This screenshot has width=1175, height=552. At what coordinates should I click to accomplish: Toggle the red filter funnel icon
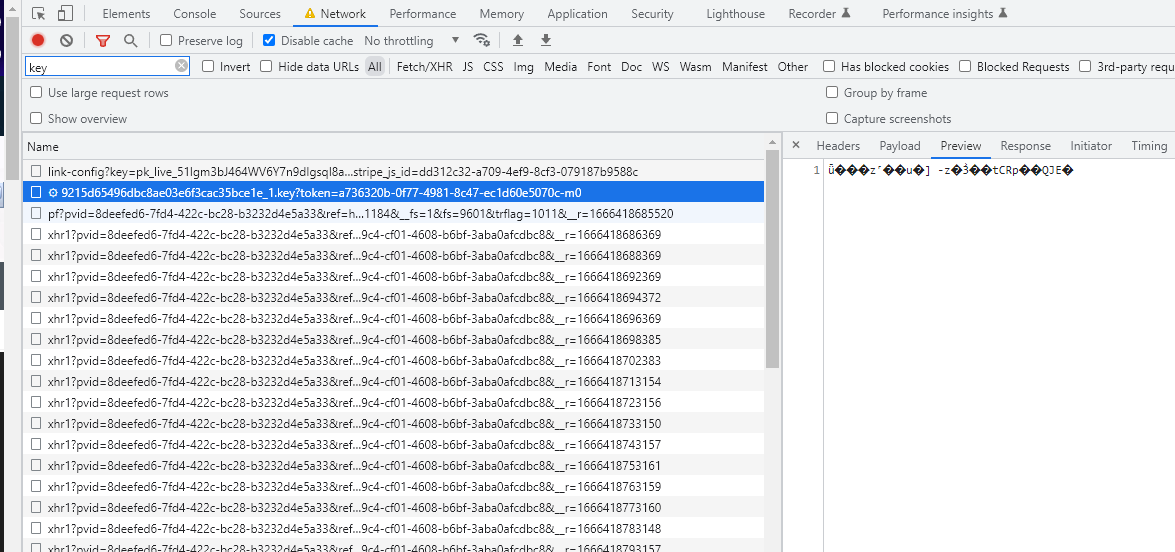coord(102,41)
